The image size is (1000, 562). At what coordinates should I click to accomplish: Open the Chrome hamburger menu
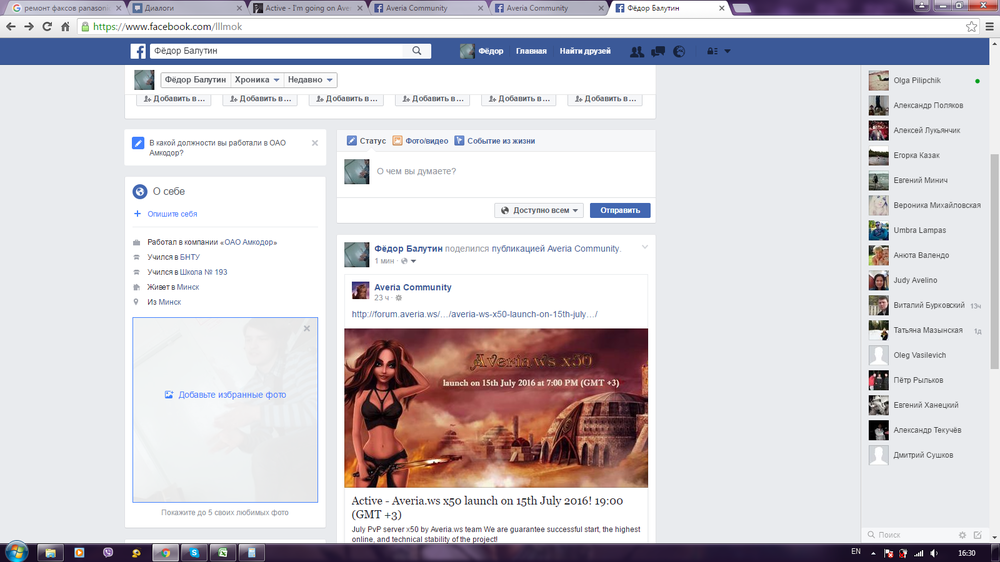tap(990, 27)
